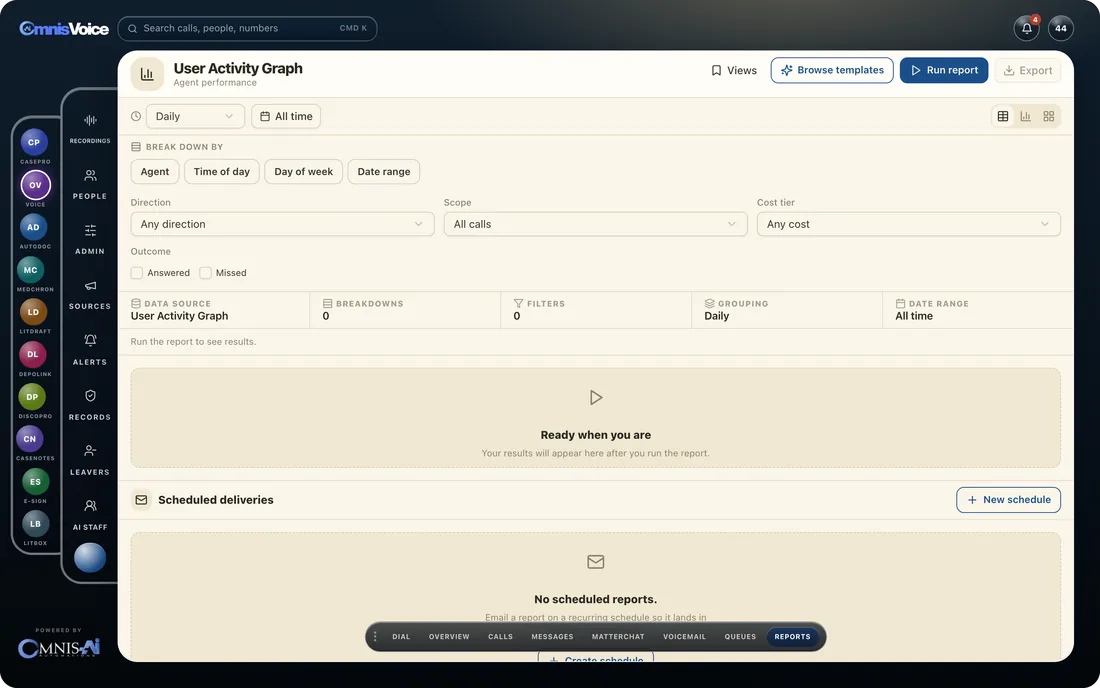
Task: Switch to the E-Sign app
Action: click(x=35, y=482)
